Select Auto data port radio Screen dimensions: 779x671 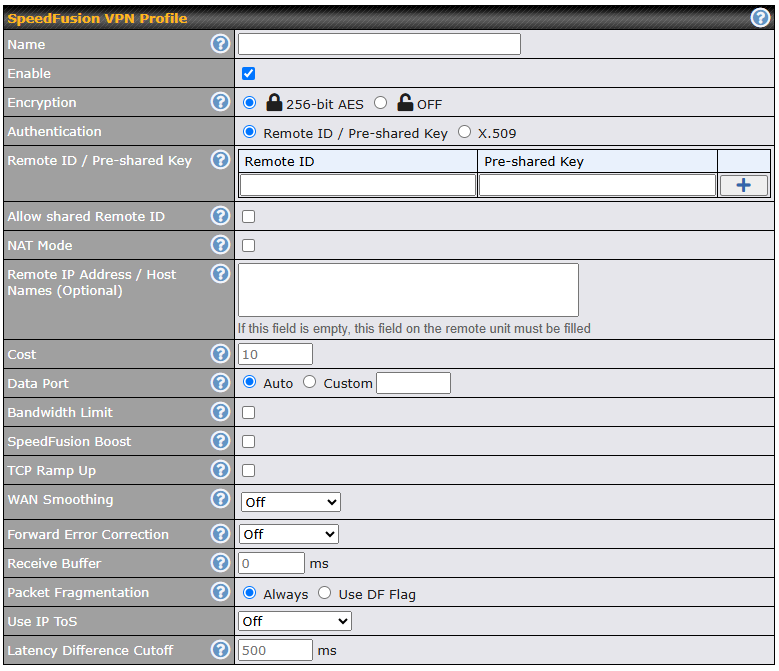(249, 382)
